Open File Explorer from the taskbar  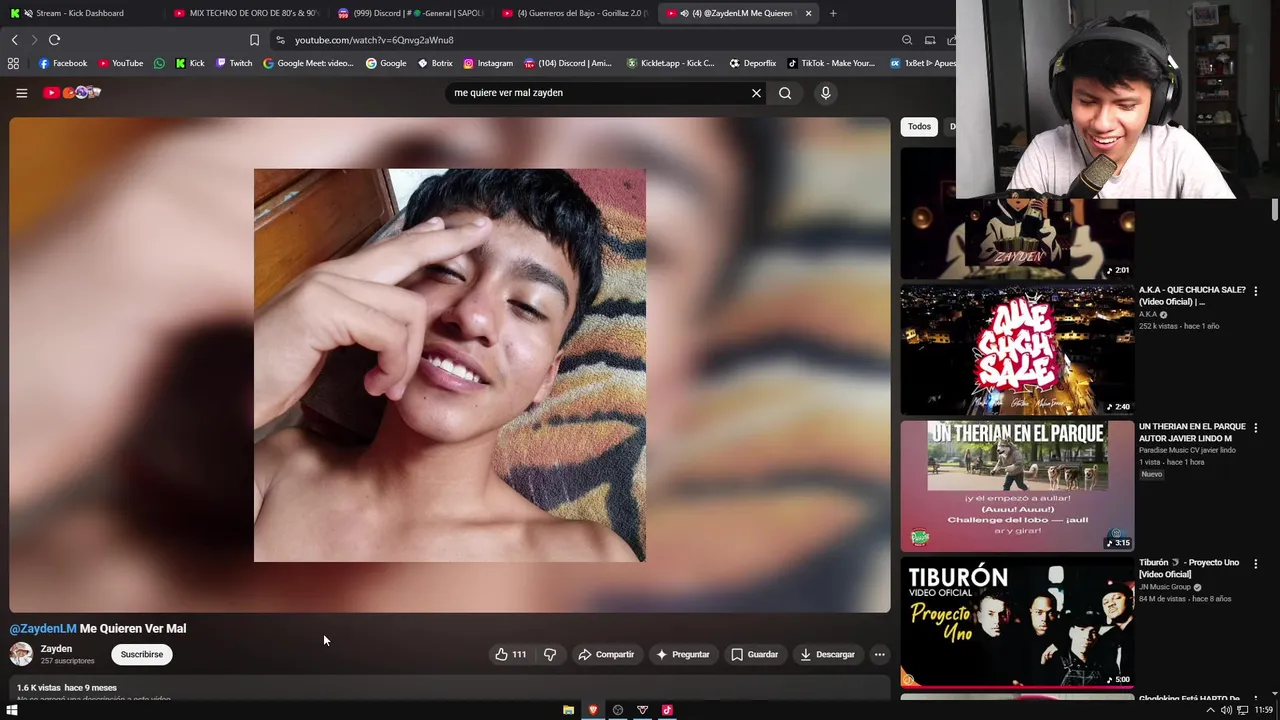(x=568, y=710)
